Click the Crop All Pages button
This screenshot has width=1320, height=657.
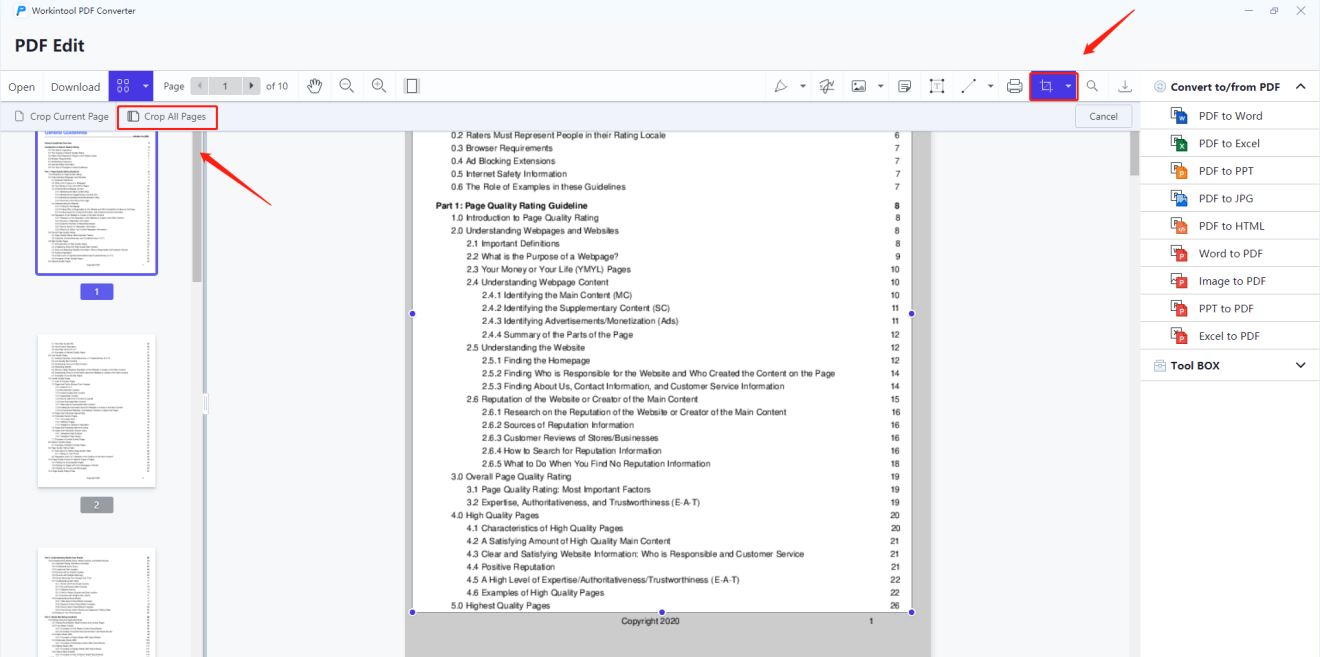pyautogui.click(x=167, y=117)
